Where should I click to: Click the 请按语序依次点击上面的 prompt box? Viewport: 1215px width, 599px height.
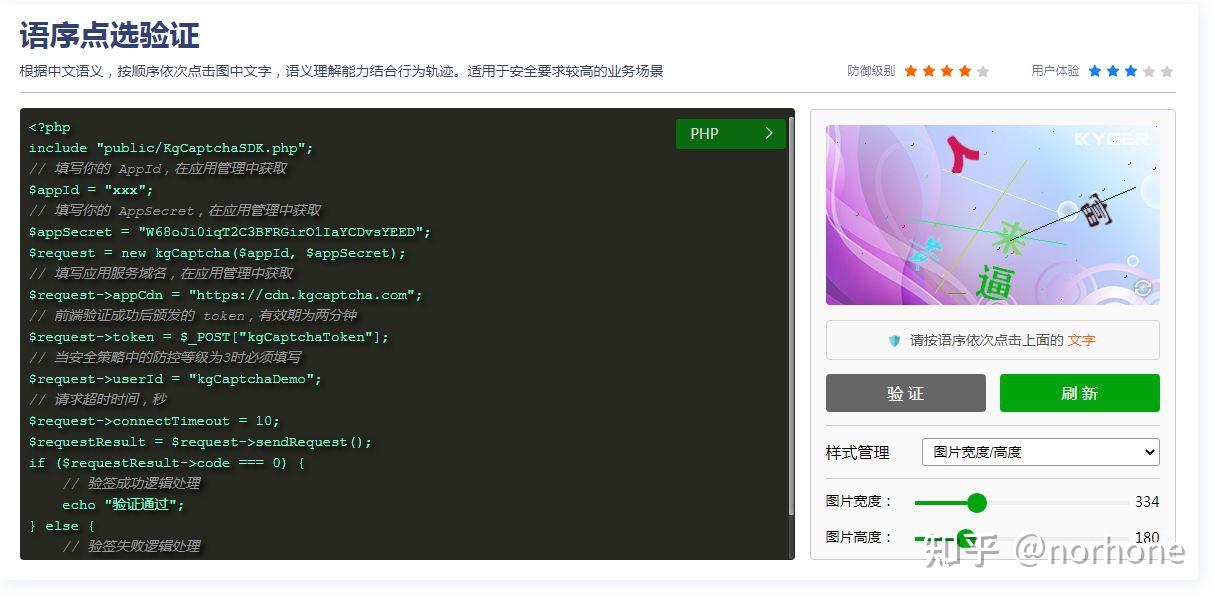coord(993,340)
